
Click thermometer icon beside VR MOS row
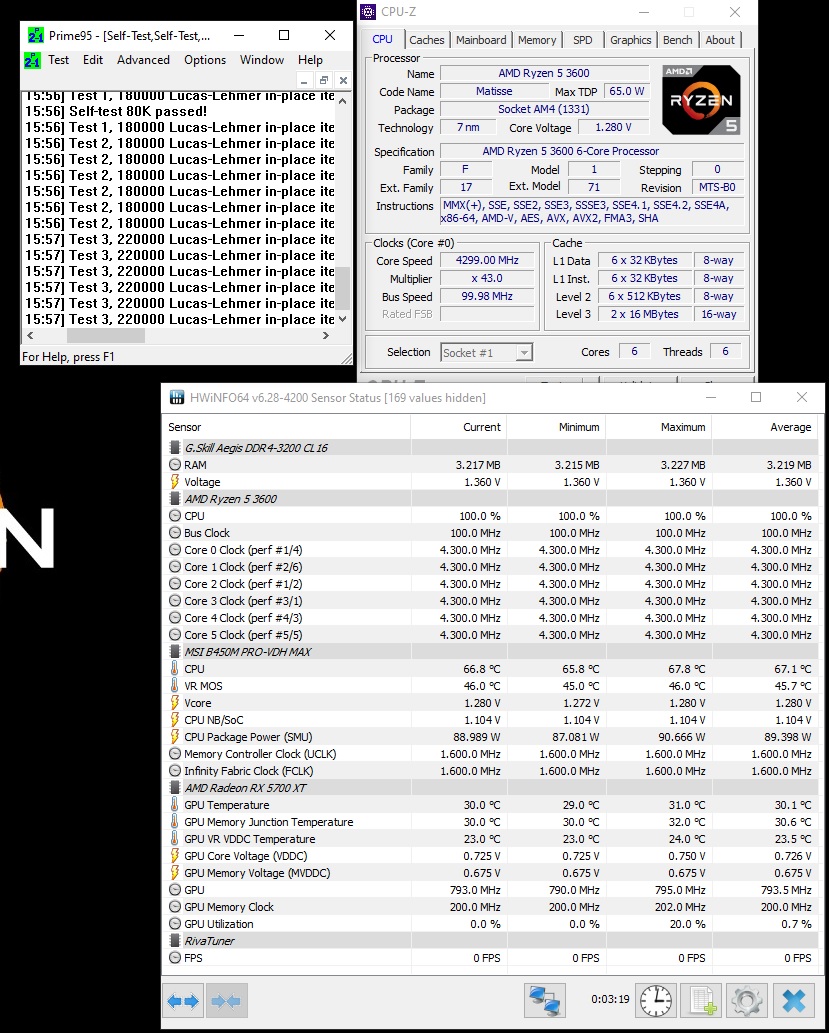pos(175,686)
